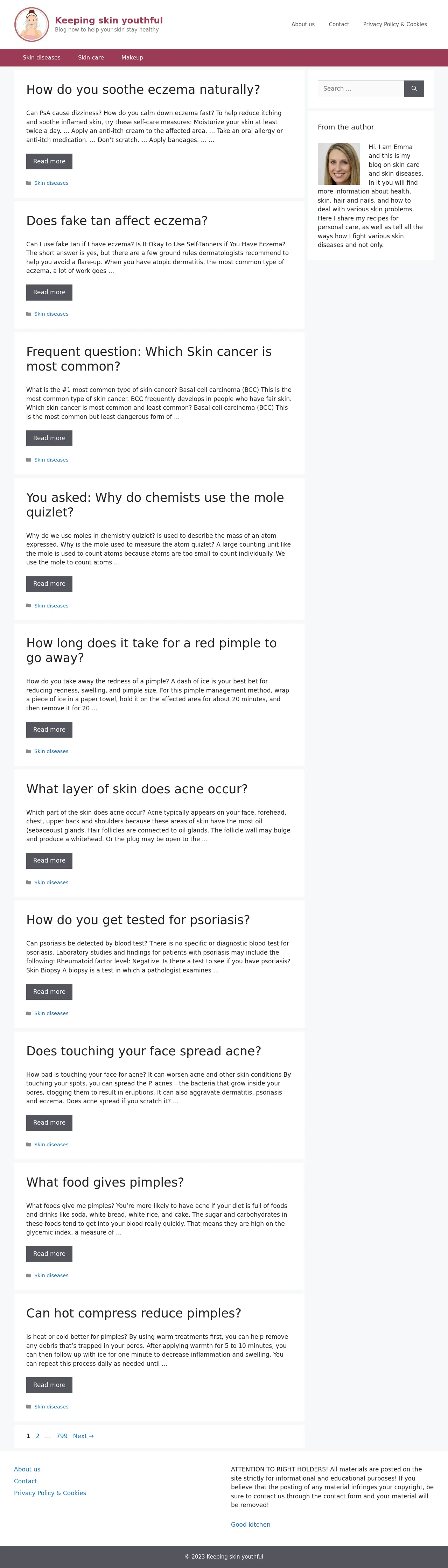Click Next arrow pagination link
This screenshot has height=1568, width=448.
pos(83,1436)
